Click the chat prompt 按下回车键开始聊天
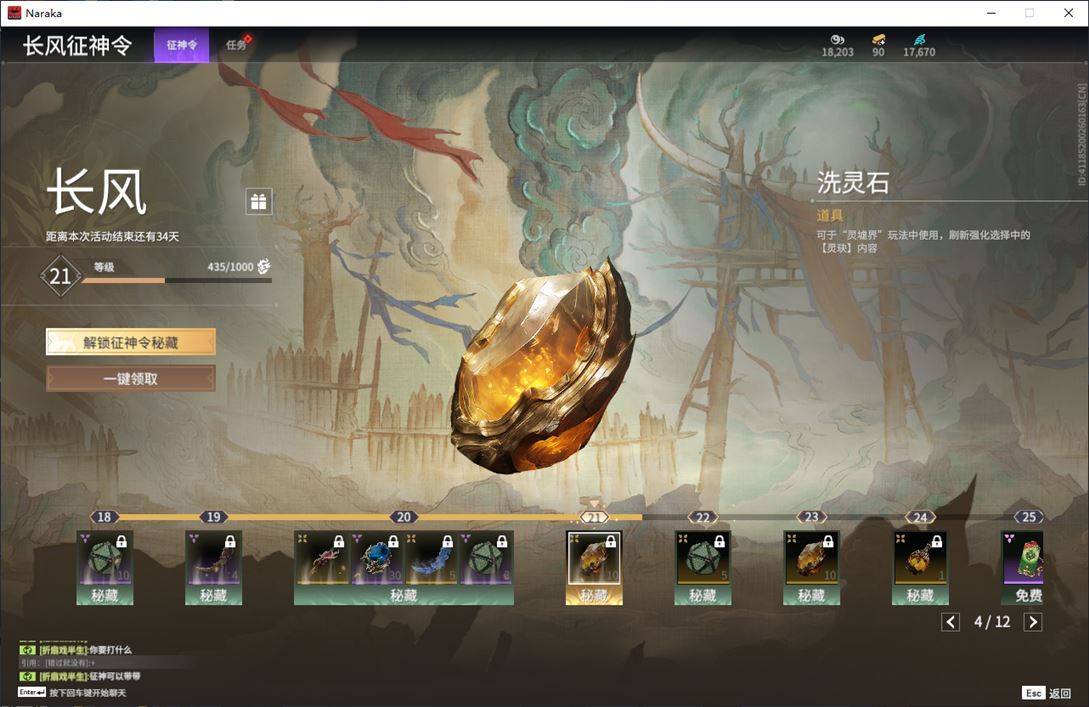Image resolution: width=1089 pixels, height=707 pixels. [x=88, y=692]
